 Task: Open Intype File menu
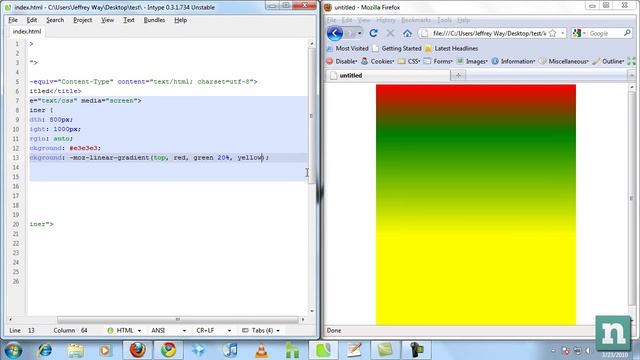point(13,20)
